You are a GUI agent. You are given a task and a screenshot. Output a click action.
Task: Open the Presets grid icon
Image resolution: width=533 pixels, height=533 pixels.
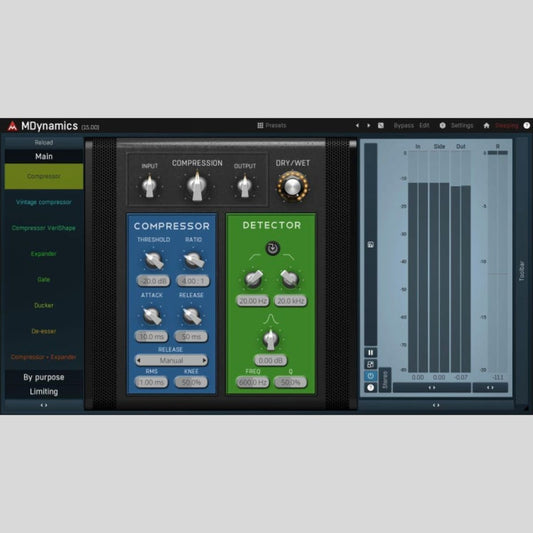click(x=260, y=125)
